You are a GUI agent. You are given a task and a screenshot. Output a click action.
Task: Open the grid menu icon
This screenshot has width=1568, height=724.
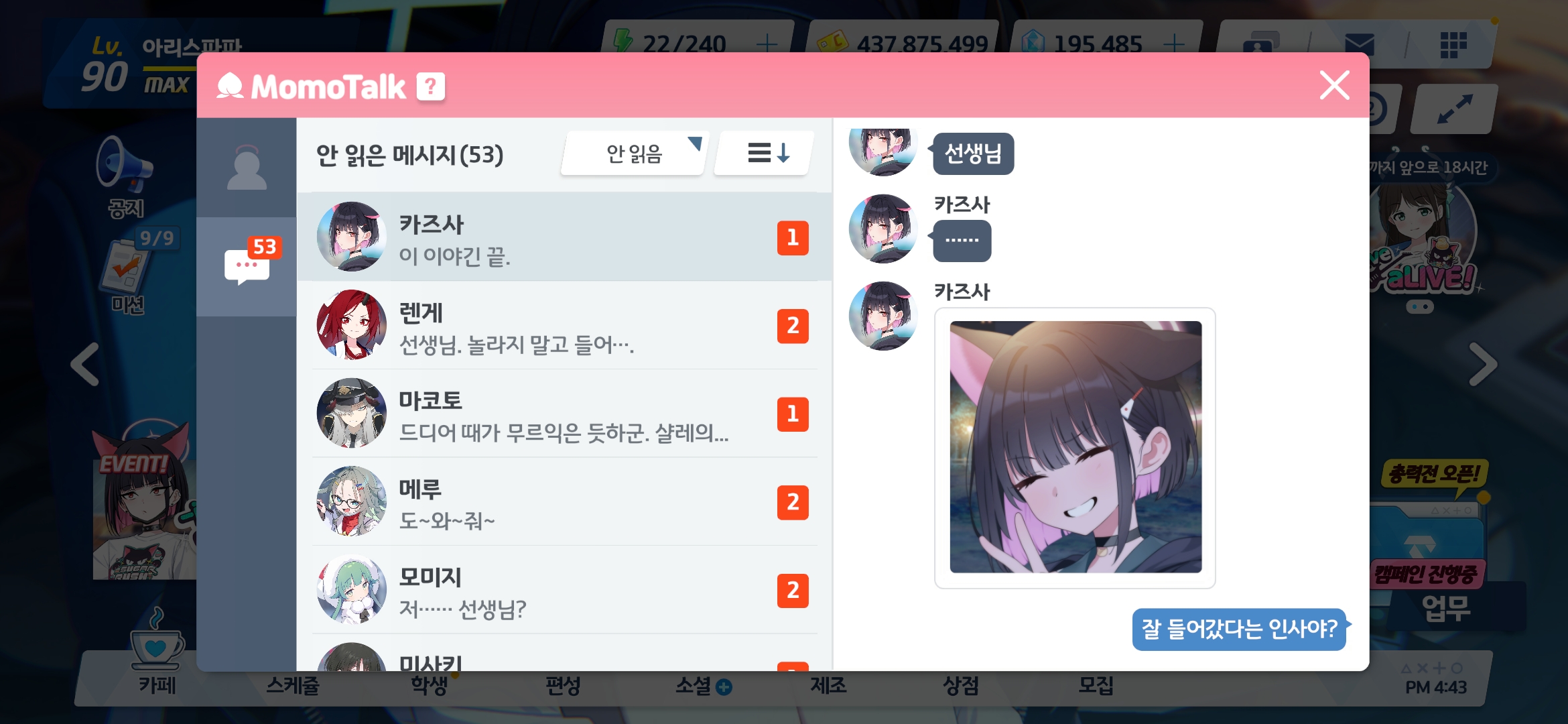tap(1453, 45)
